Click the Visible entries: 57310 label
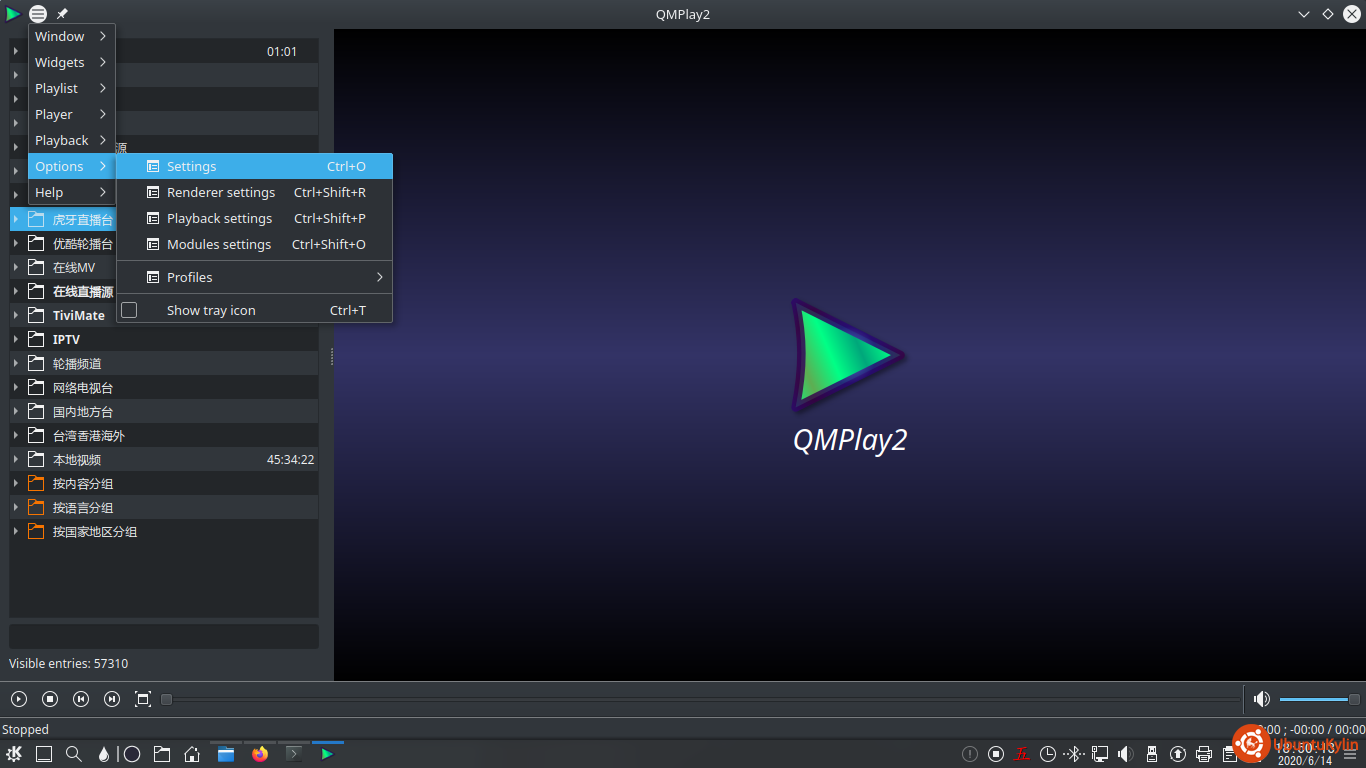Screen dimensions: 1366x768 pos(69,663)
